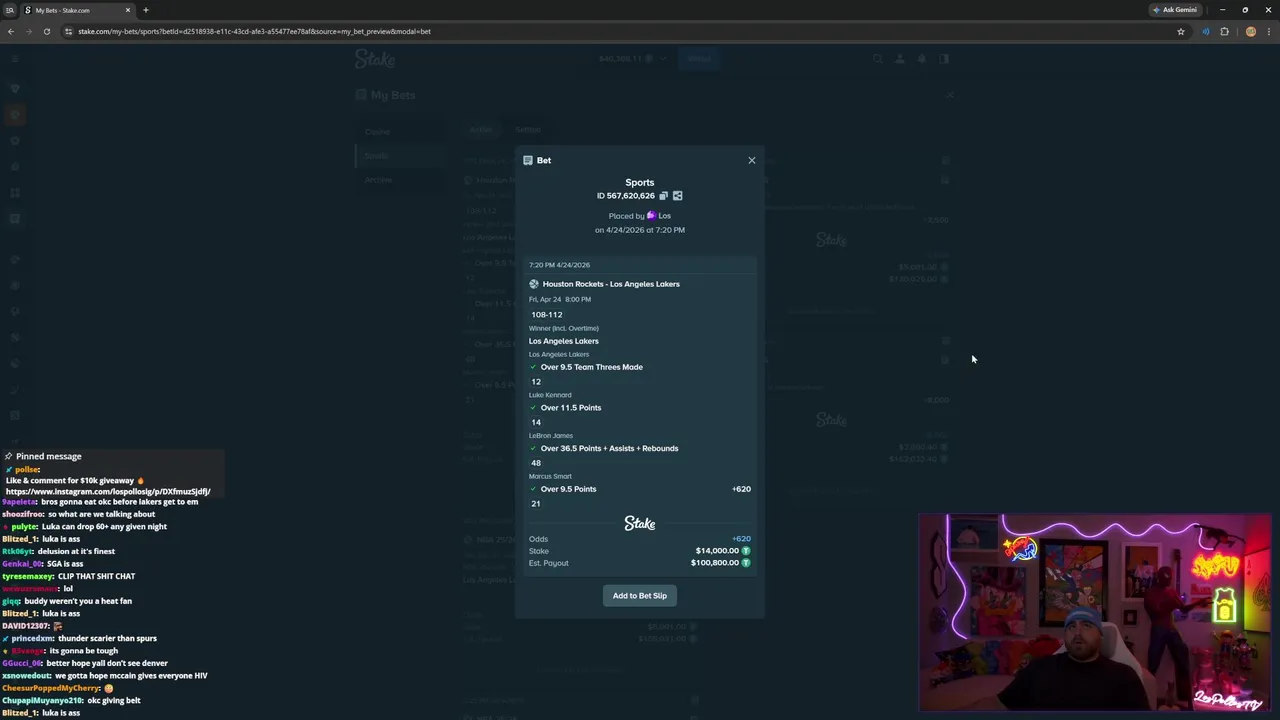Click the streamer webcam overlay
Viewport: 1280px width, 720px height.
tap(1095, 612)
